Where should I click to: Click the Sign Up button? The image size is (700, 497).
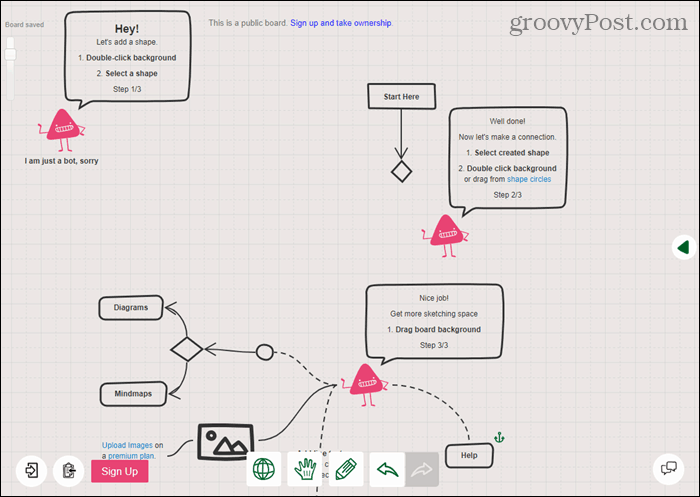(120, 471)
